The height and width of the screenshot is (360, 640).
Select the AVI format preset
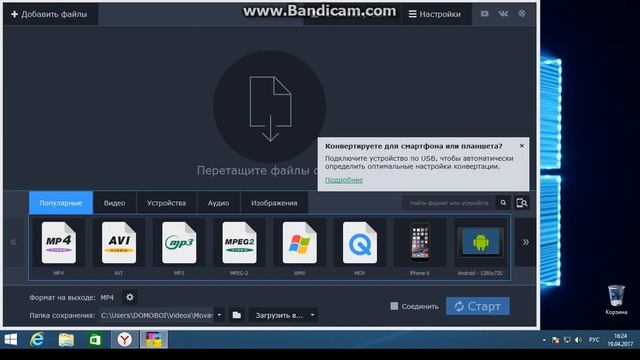pyautogui.click(x=119, y=247)
